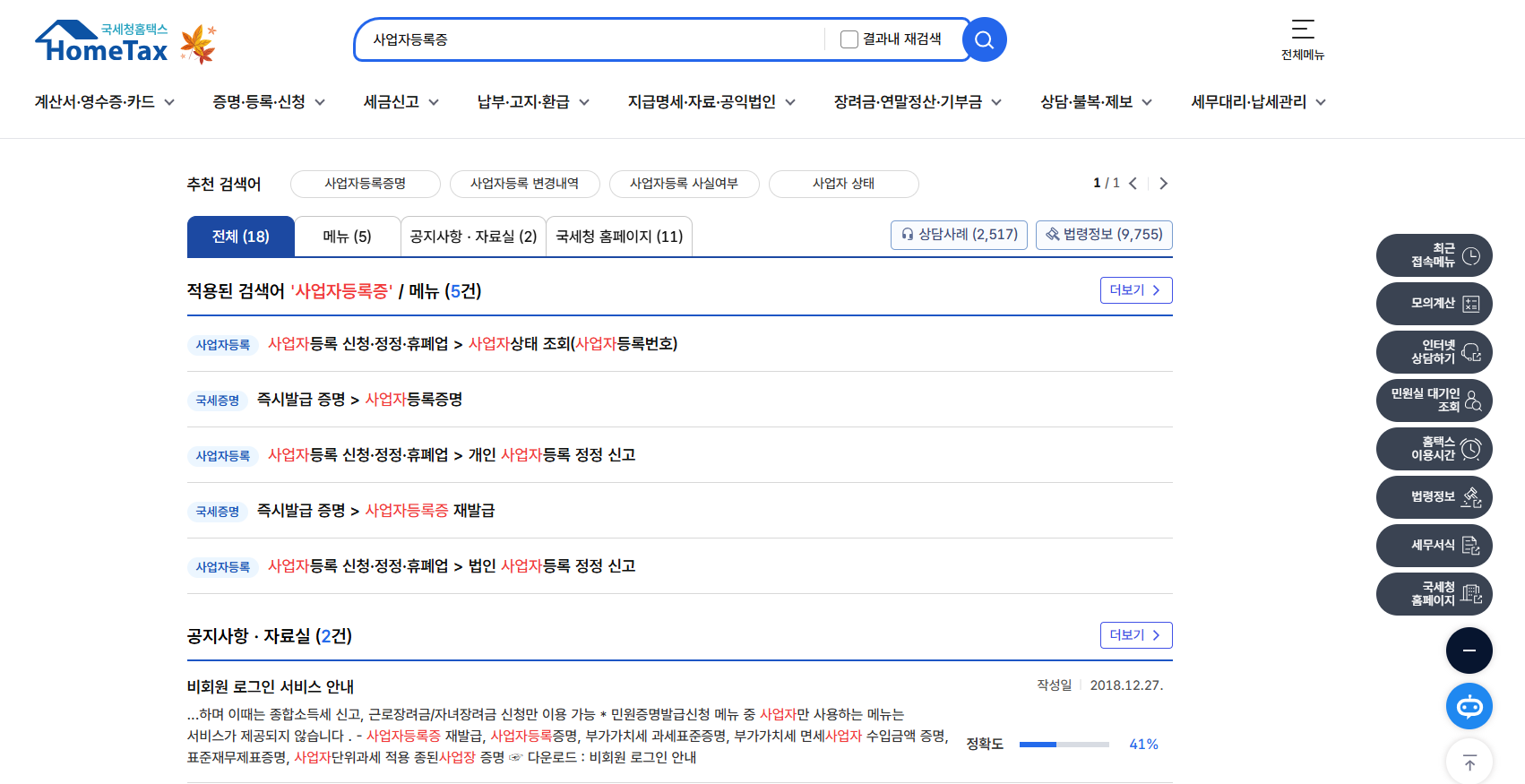Collapse quick menu with minus button
1525x784 pixels.
1469,650
